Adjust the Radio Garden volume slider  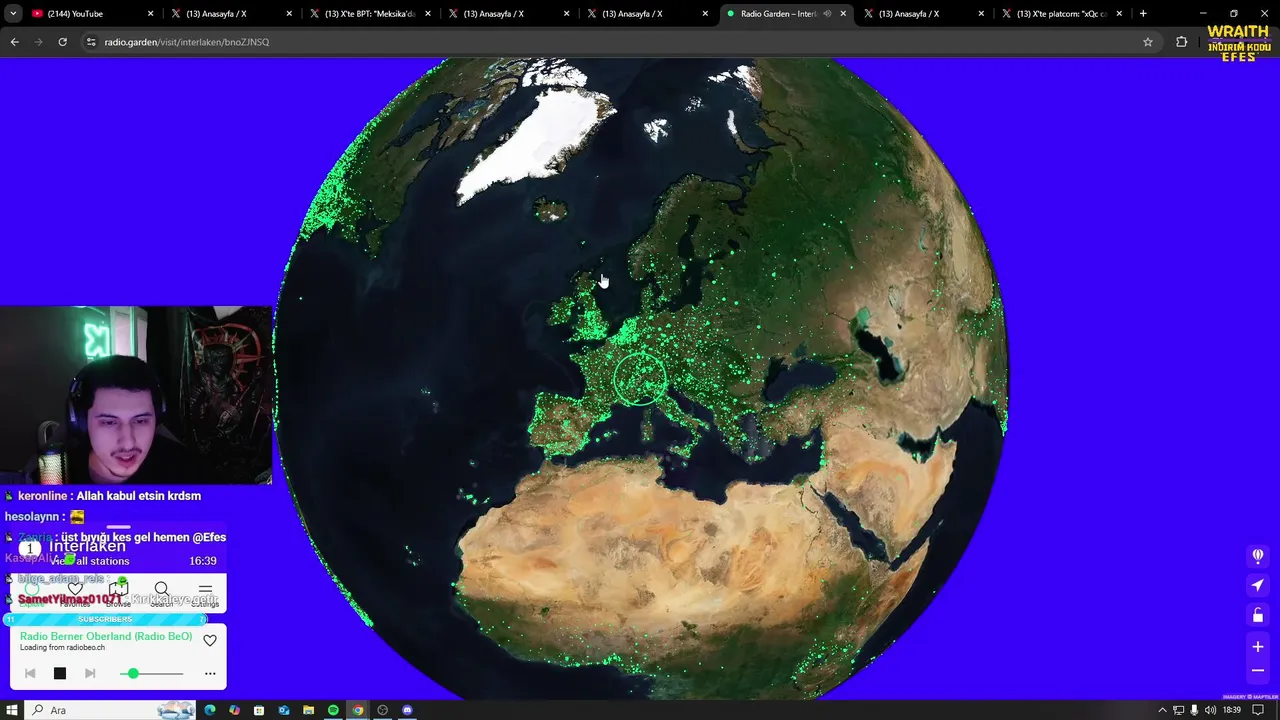[x=151, y=674]
